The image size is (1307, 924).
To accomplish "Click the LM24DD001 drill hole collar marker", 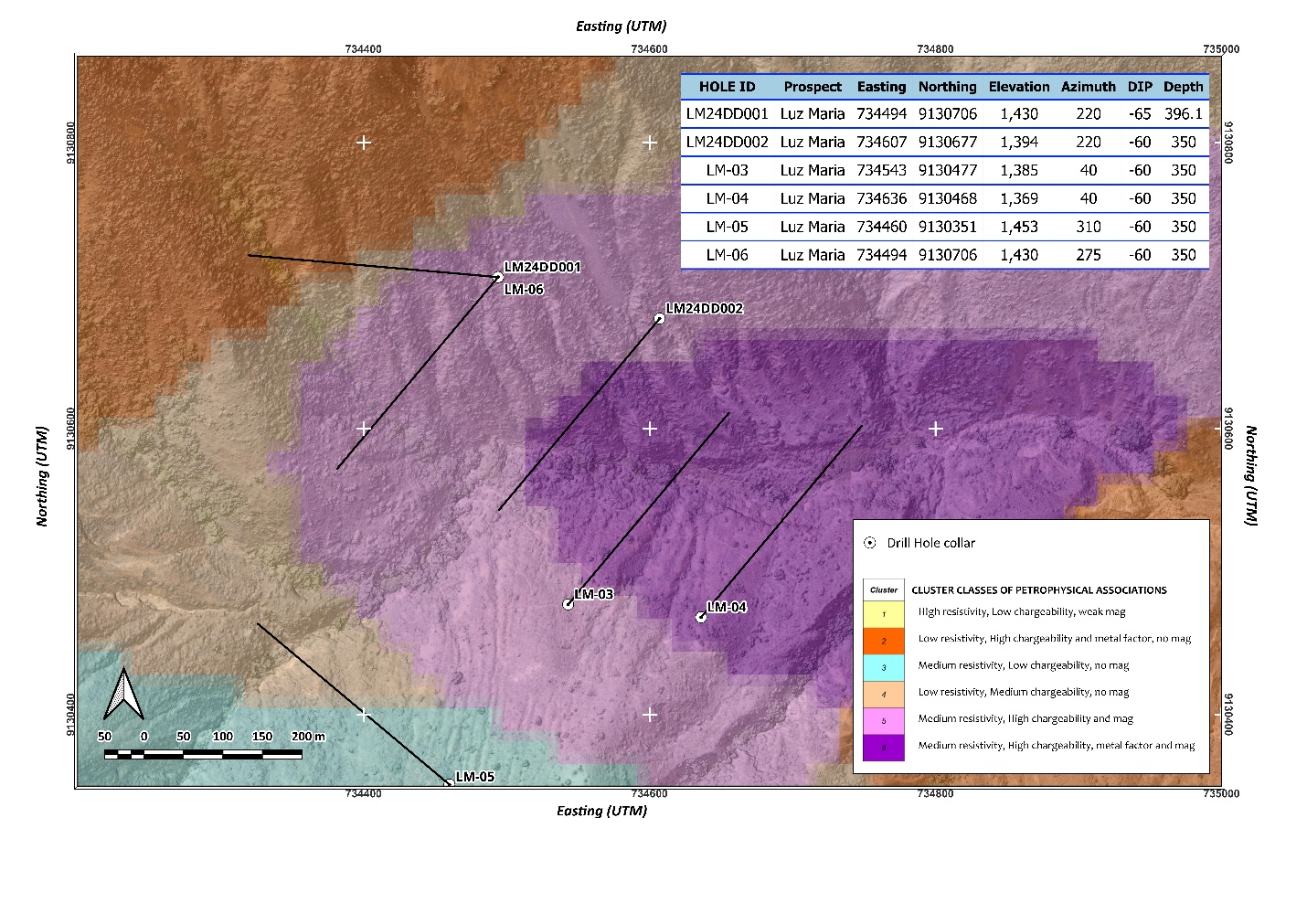I will click(x=498, y=277).
